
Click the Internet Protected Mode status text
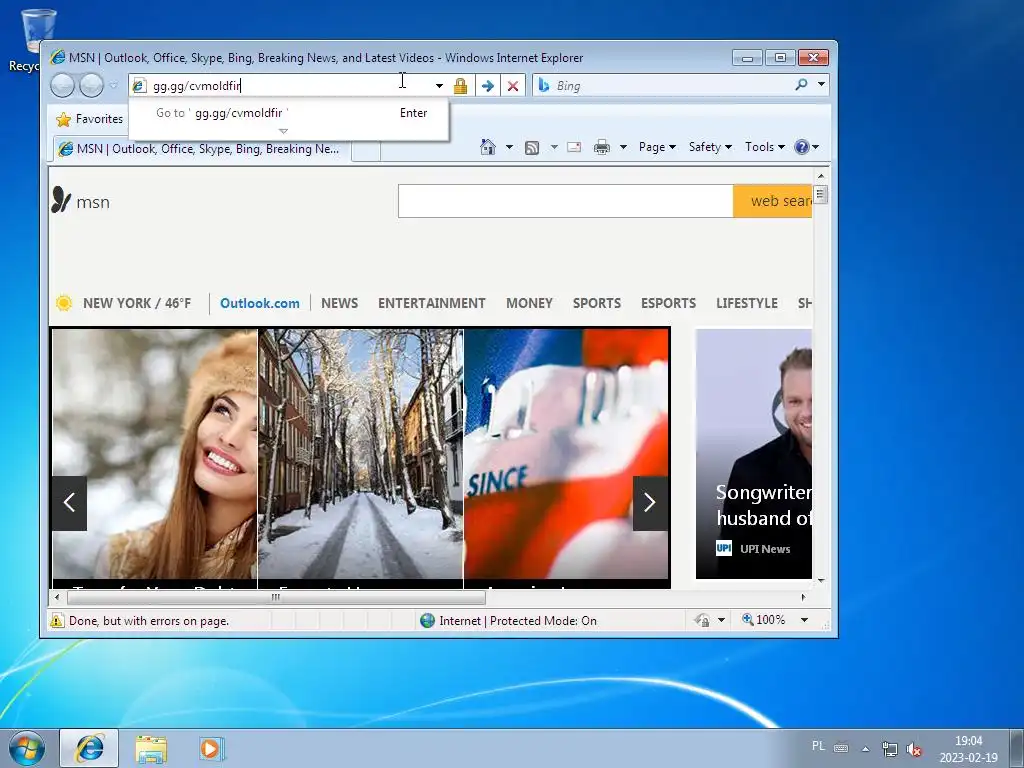tap(518, 620)
